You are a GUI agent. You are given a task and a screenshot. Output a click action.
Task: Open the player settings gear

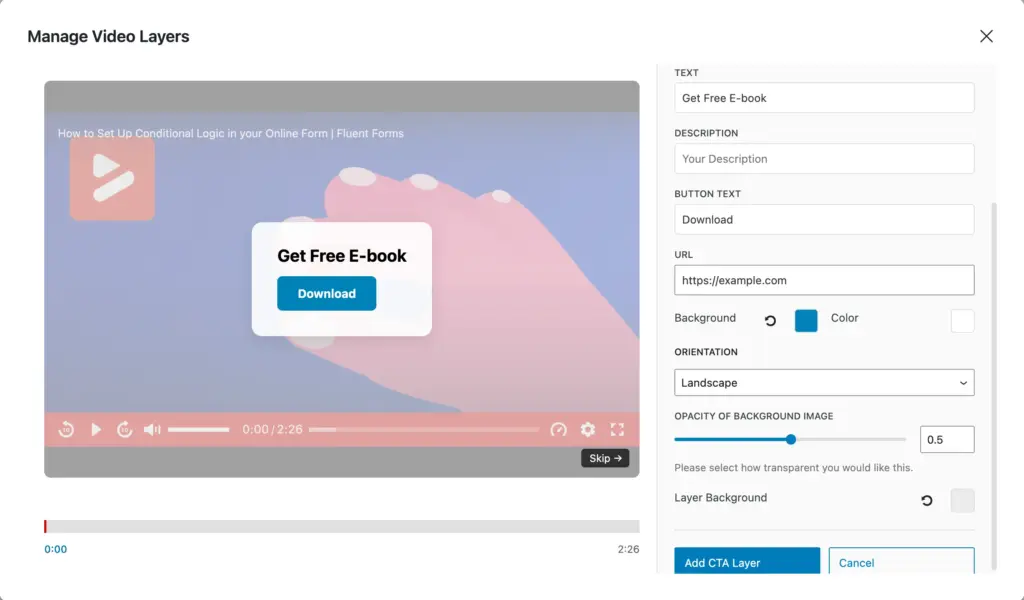(x=588, y=430)
